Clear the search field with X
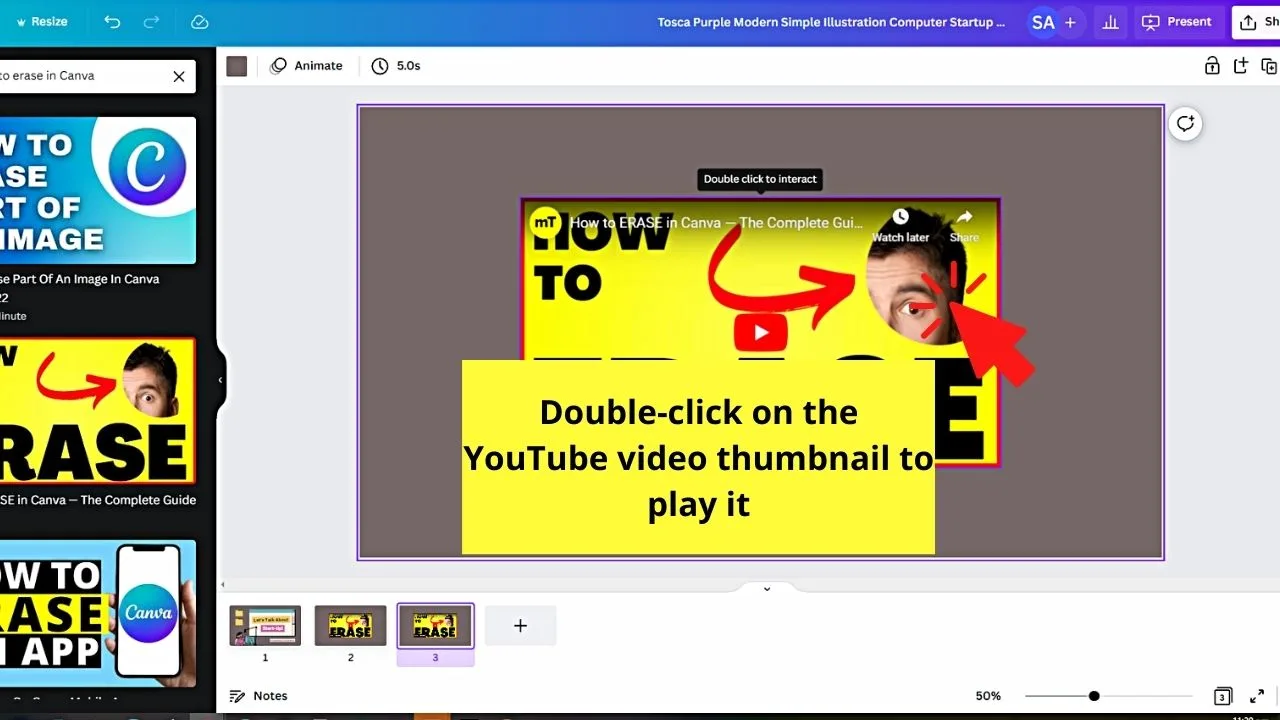 click(179, 76)
